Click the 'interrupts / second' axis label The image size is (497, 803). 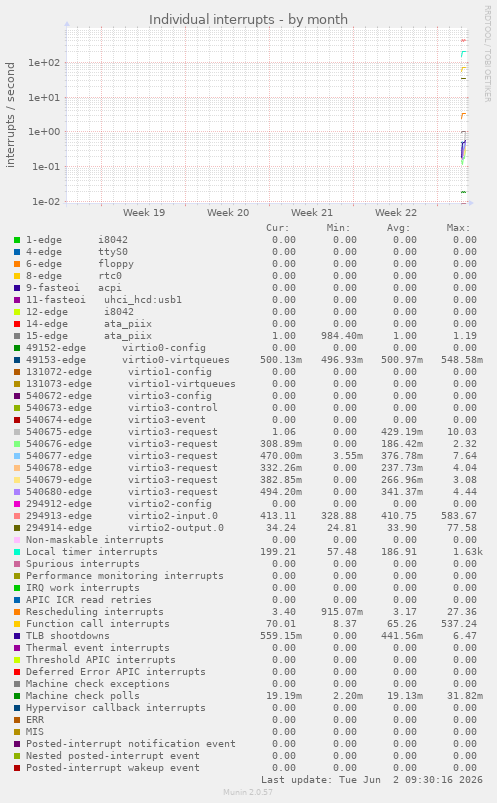pyautogui.click(x=10, y=115)
